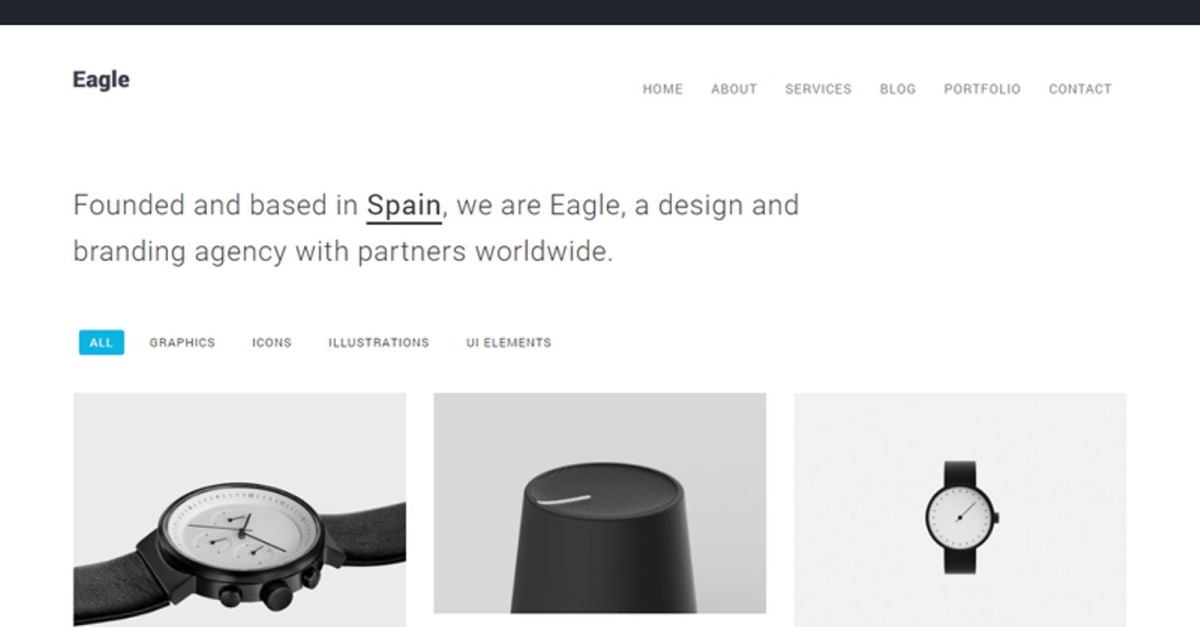Visit the Blog page
The height and width of the screenshot is (627, 1200).
tap(898, 89)
